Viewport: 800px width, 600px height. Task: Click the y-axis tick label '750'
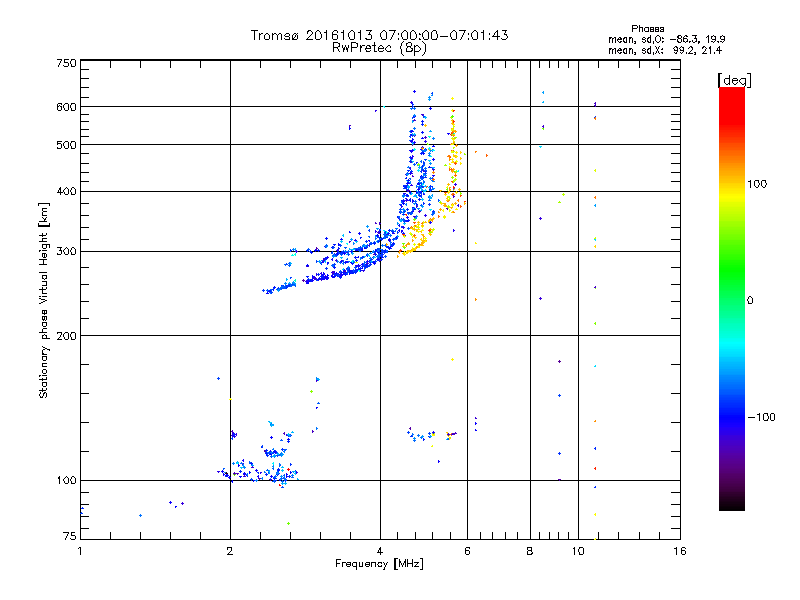tap(66, 63)
